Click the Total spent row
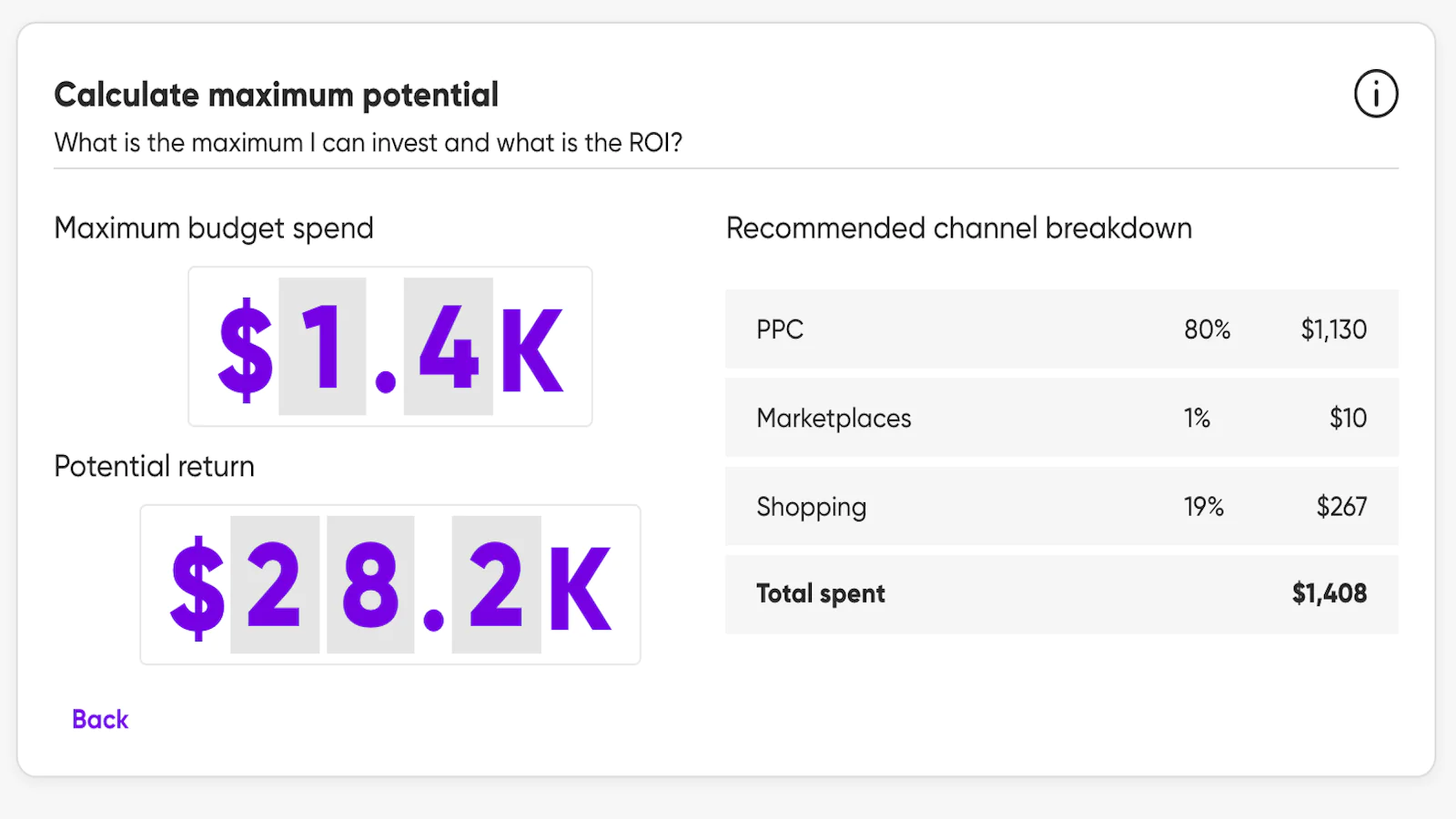This screenshot has height=819, width=1456. point(1061,594)
